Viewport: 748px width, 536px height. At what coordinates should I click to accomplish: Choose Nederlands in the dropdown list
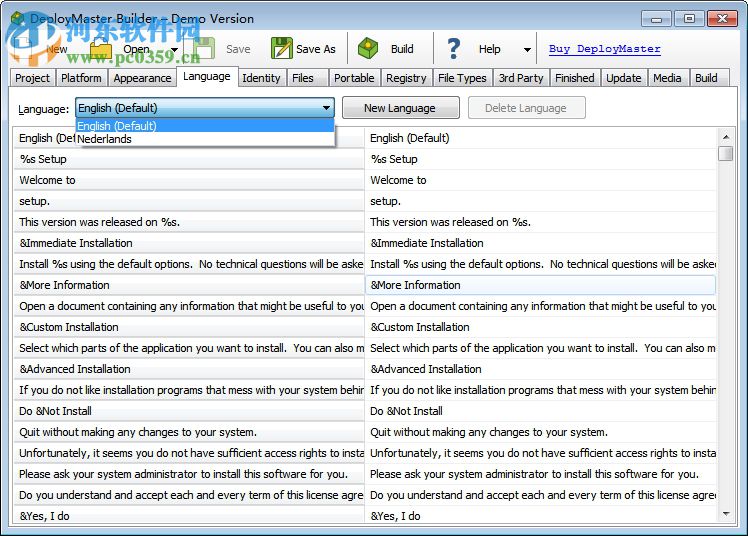click(205, 139)
